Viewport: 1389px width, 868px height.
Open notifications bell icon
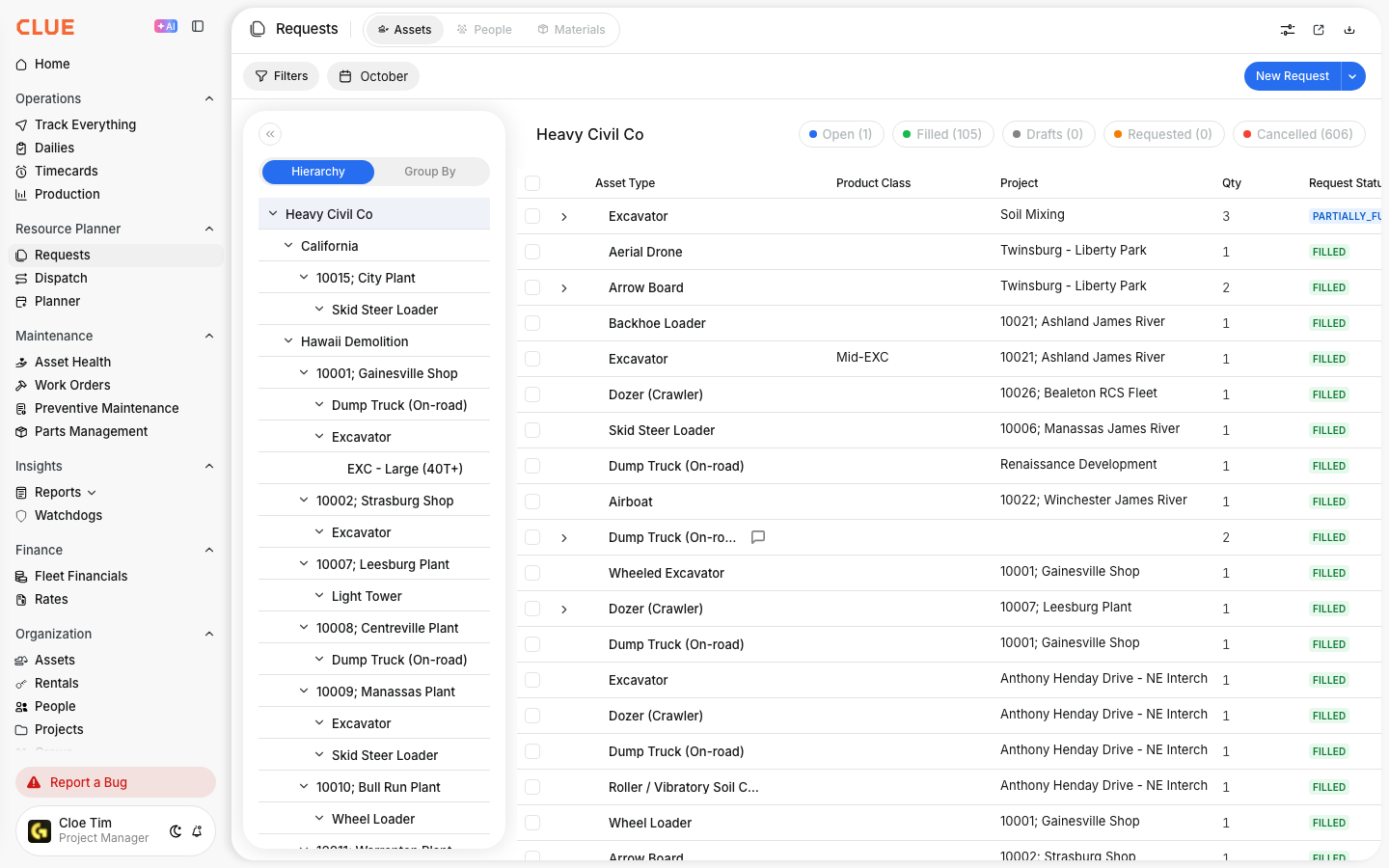click(197, 831)
